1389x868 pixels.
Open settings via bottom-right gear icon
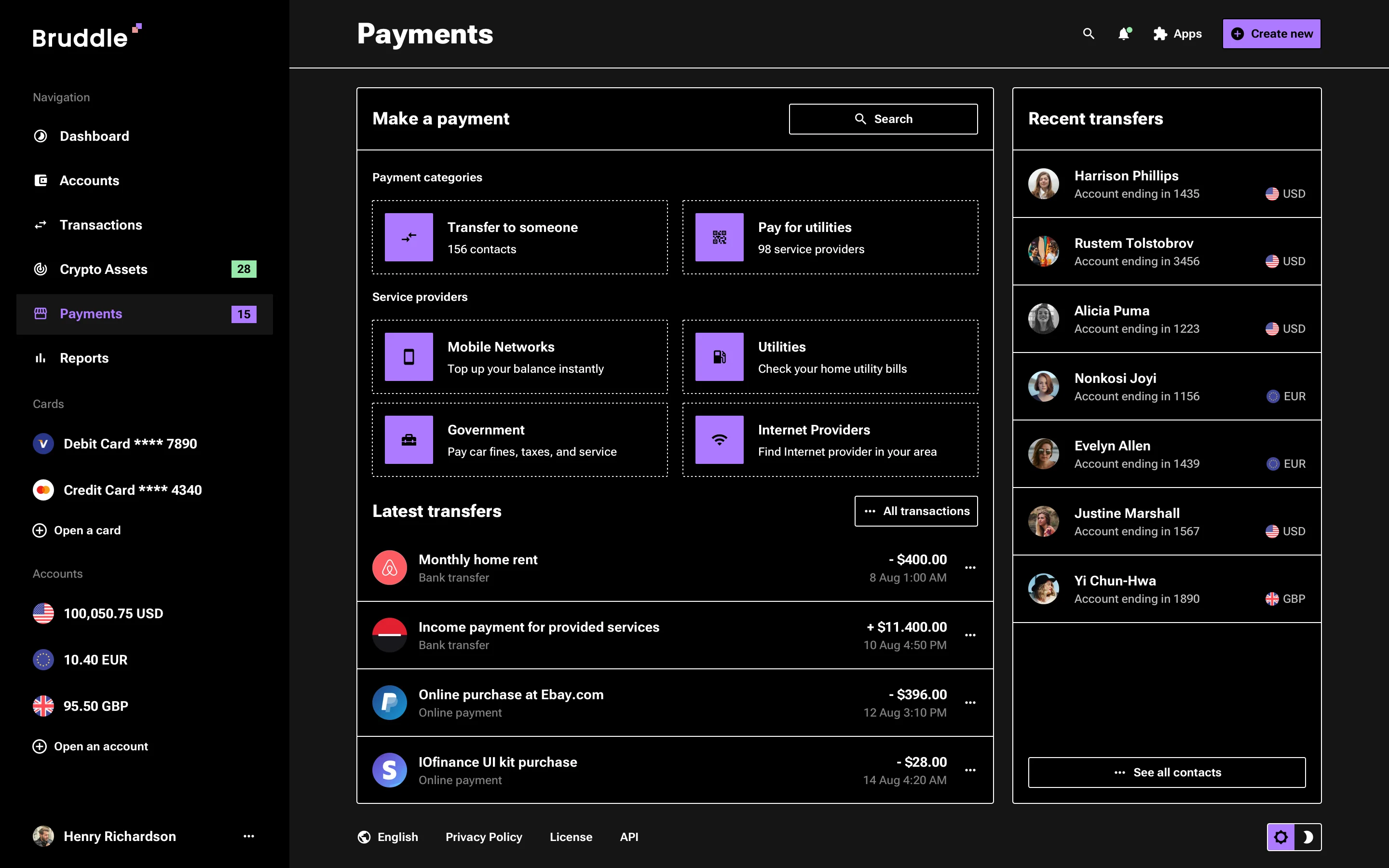click(1281, 837)
